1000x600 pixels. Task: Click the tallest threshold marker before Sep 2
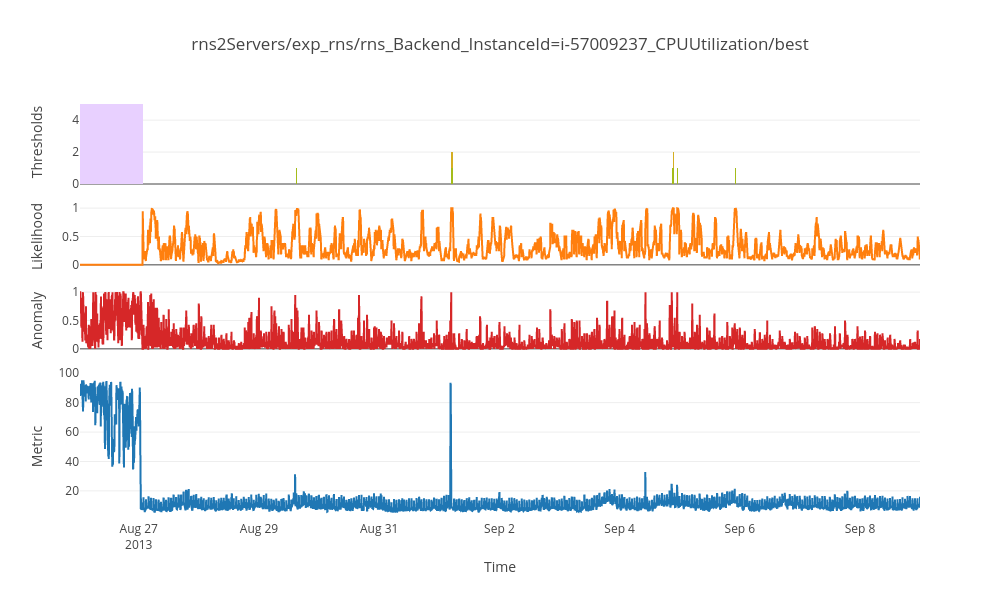pyautogui.click(x=452, y=168)
